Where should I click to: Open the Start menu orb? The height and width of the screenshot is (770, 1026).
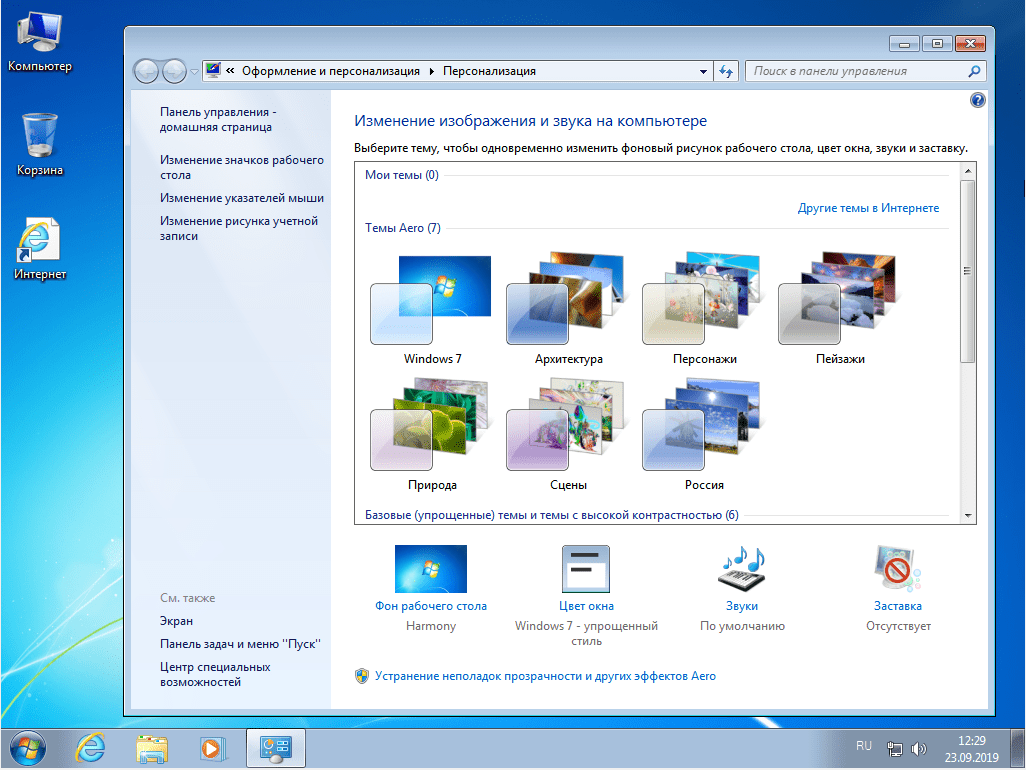[x=28, y=748]
